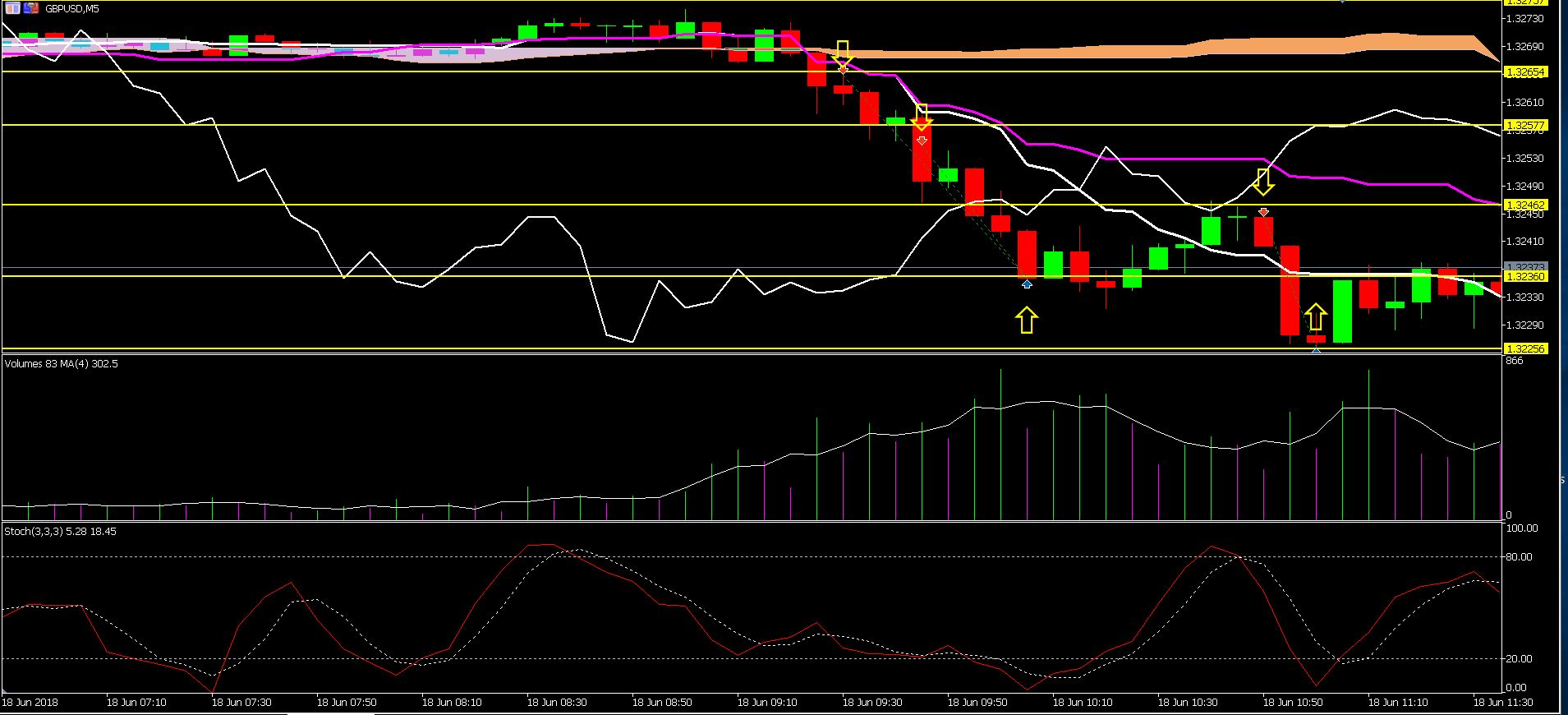Click the 18 Jun 11:10 time label
Viewport: 1568px width, 715px height.
(1398, 703)
